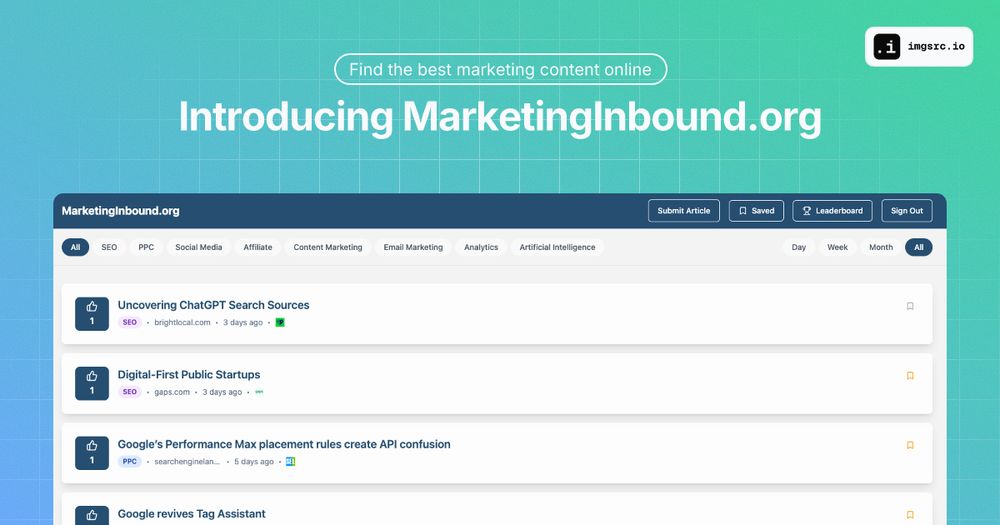This screenshot has height=525, width=1000.
Task: Upvote Google's Performance Max placement article
Action: [x=92, y=453]
